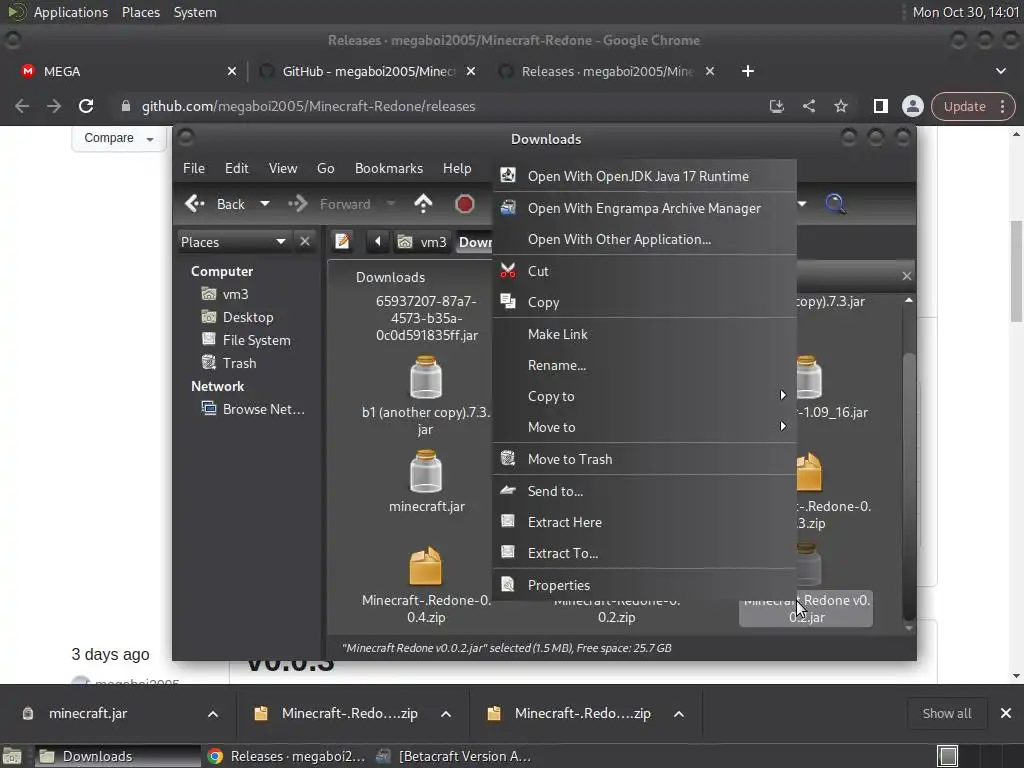
Task: Switch to GitHub megaboi2005 tab
Action: click(x=368, y=71)
